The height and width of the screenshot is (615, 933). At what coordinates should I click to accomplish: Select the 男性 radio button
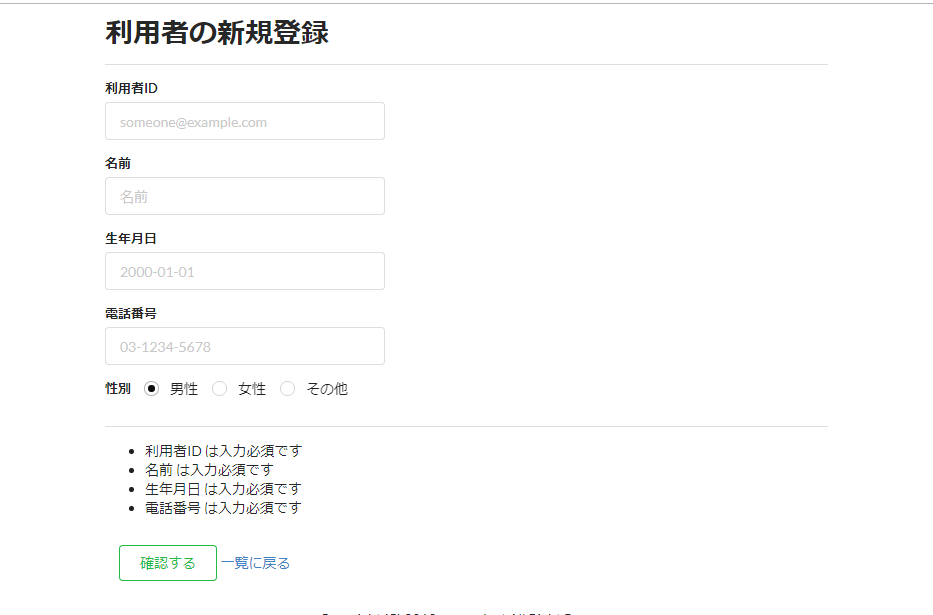(x=152, y=389)
